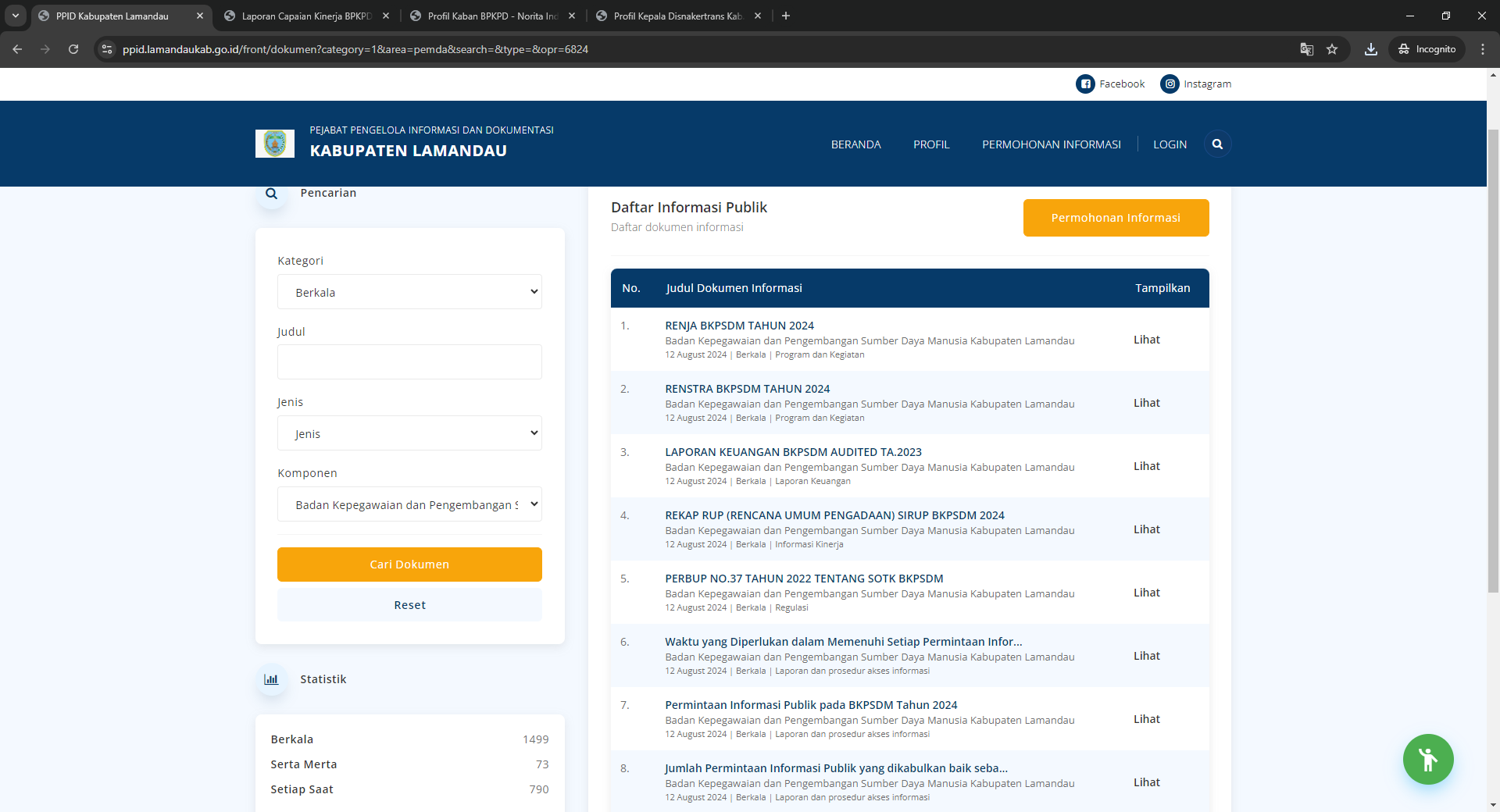Image resolution: width=1500 pixels, height=812 pixels.
Task: Click the green accessibility widget button
Action: click(x=1427, y=759)
